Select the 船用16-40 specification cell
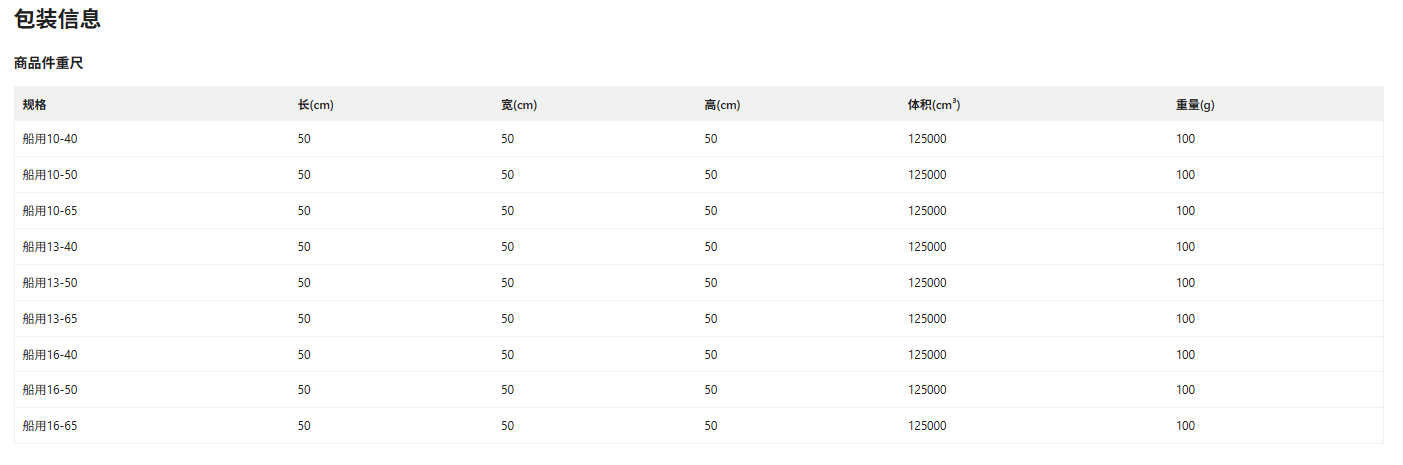1403x465 pixels. 50,355
